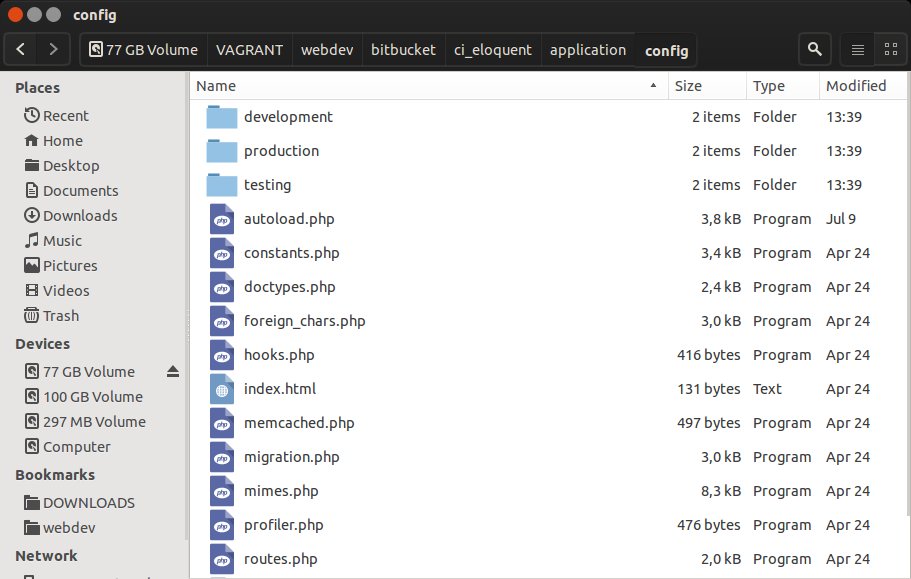Open autoload.php via its PHP icon

222,219
